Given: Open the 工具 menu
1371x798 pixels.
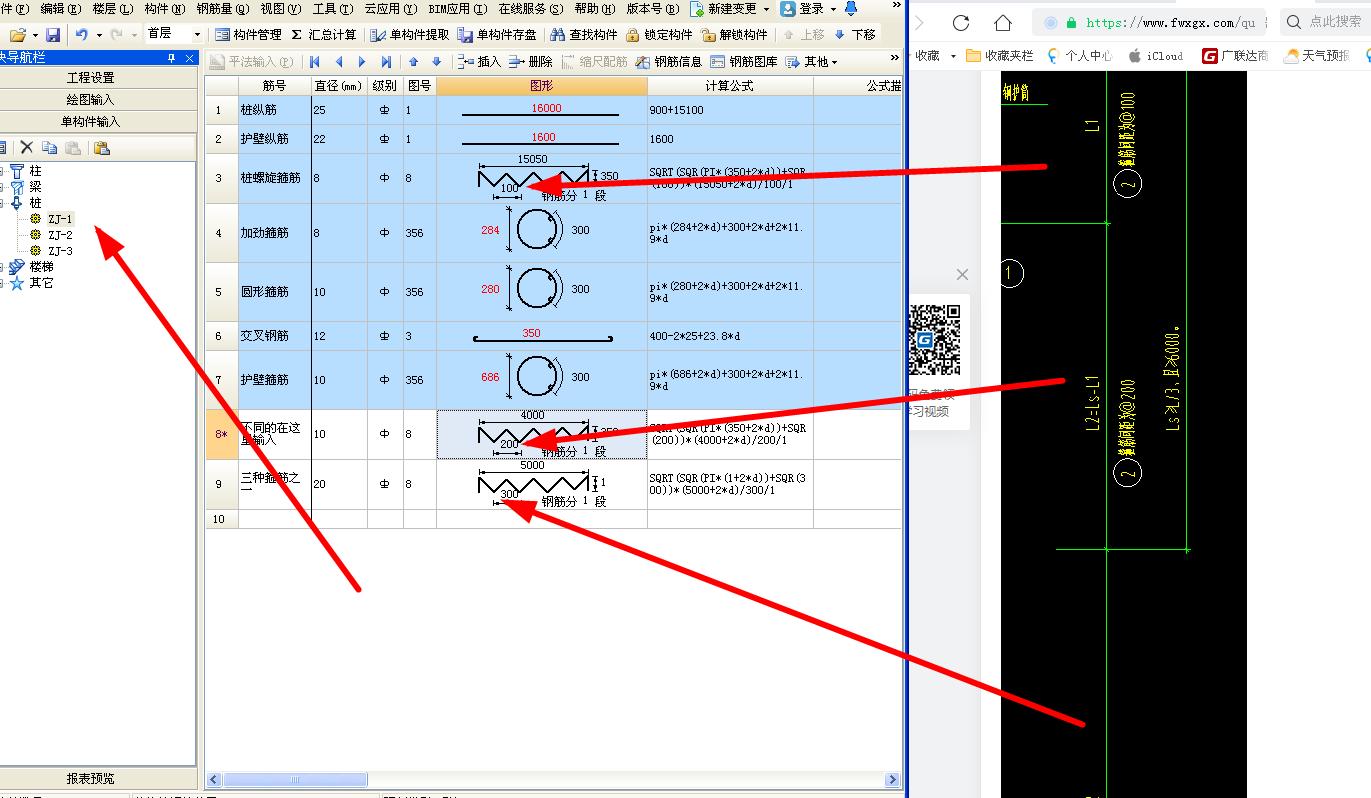Looking at the screenshot, I should [332, 9].
